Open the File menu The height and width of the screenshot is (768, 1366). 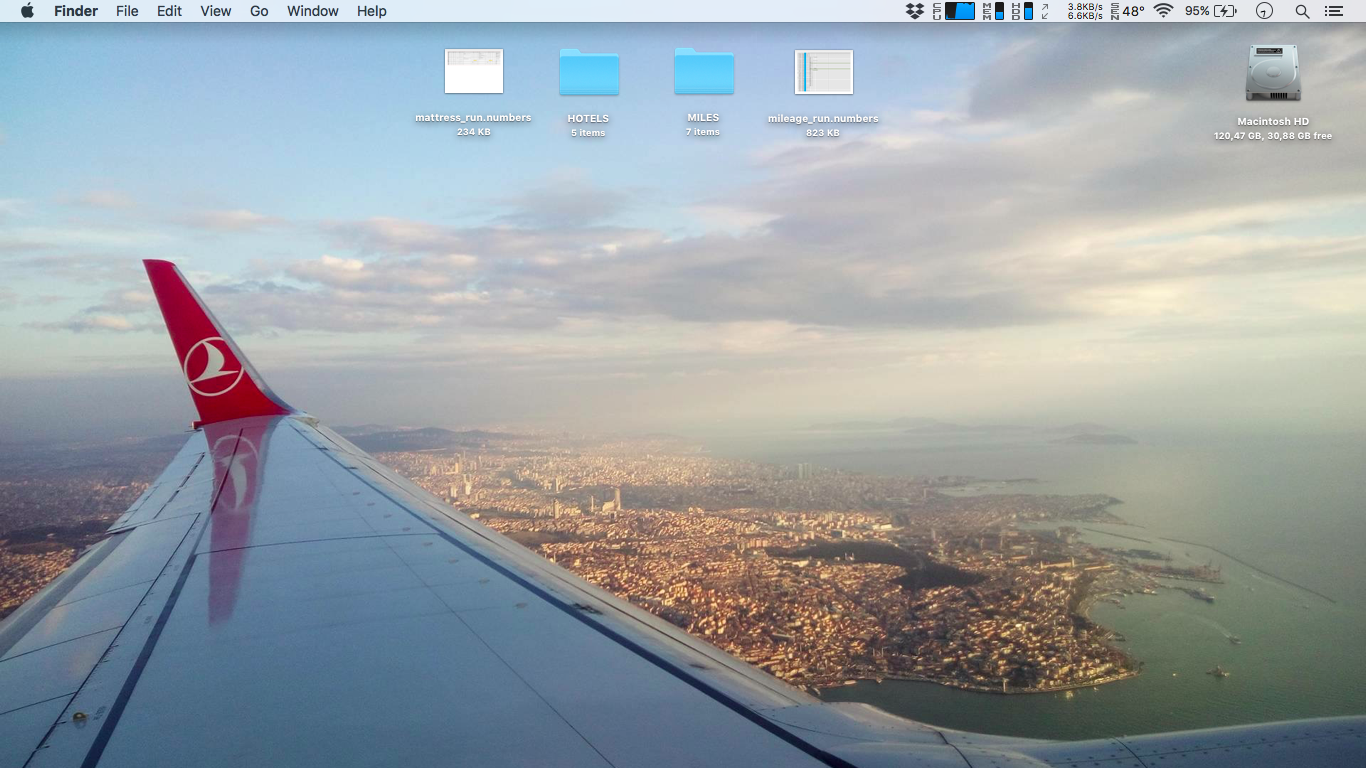[127, 11]
